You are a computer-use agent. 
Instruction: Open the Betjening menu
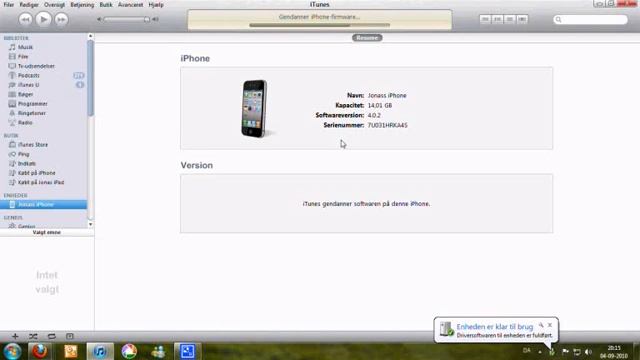coord(82,5)
